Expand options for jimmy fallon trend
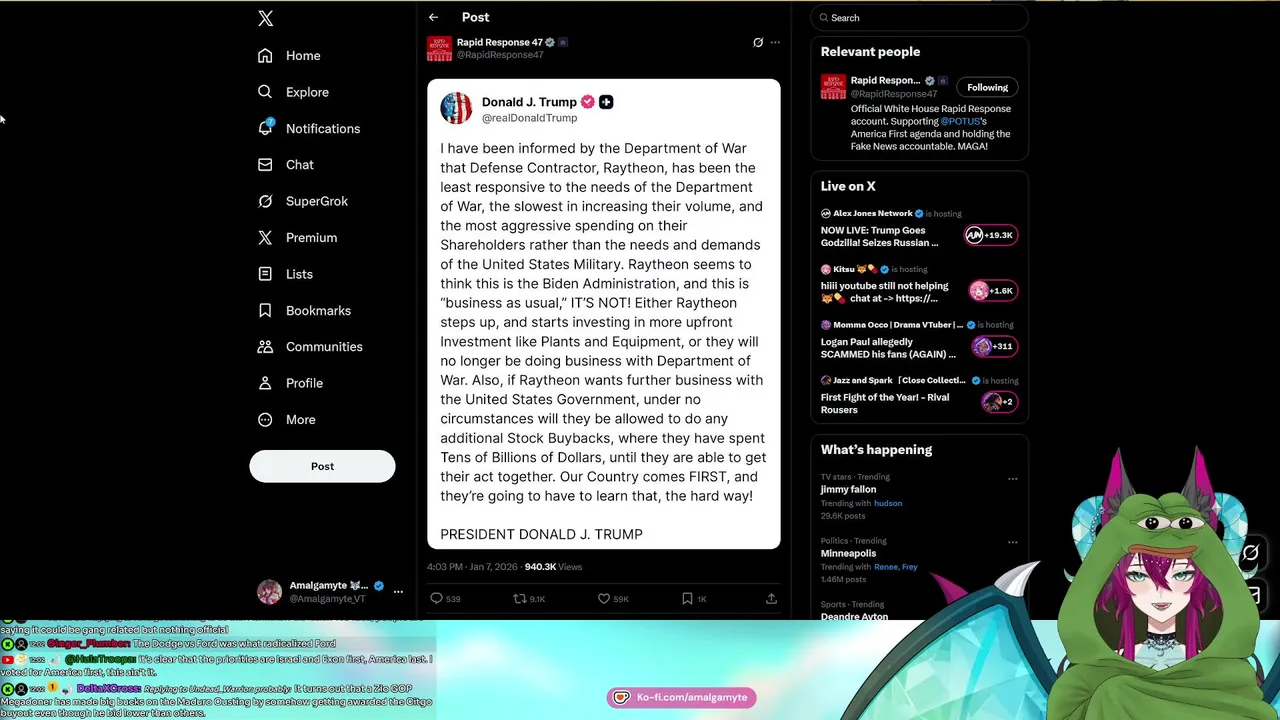1280x720 pixels. pos(1012,478)
